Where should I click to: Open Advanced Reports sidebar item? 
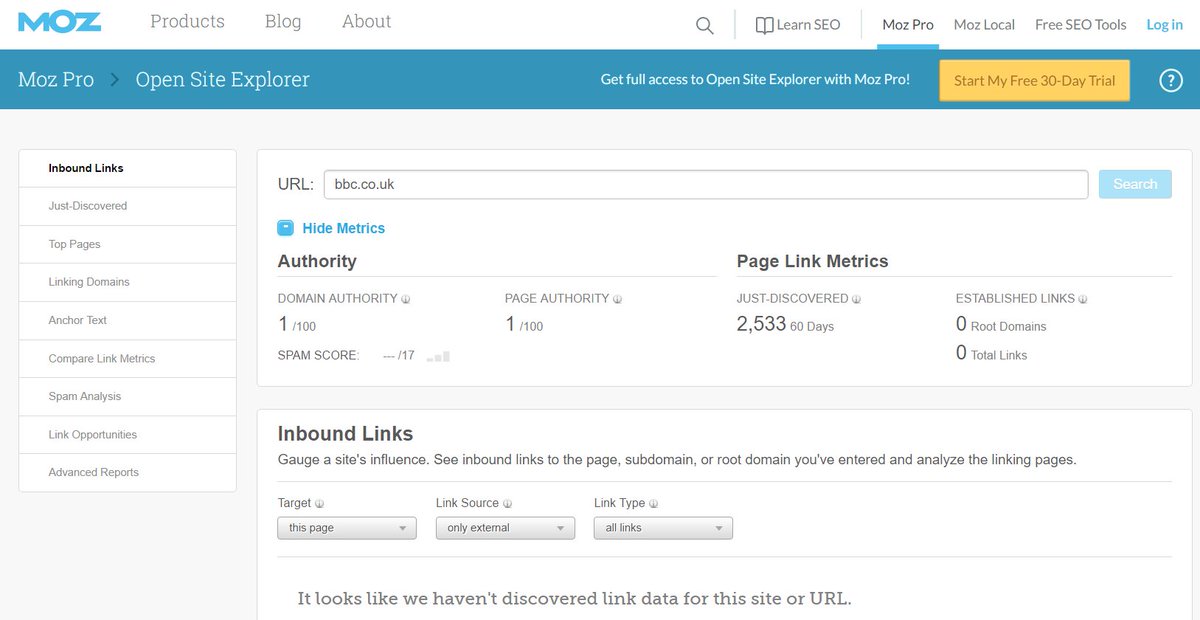pyautogui.click(x=128, y=472)
